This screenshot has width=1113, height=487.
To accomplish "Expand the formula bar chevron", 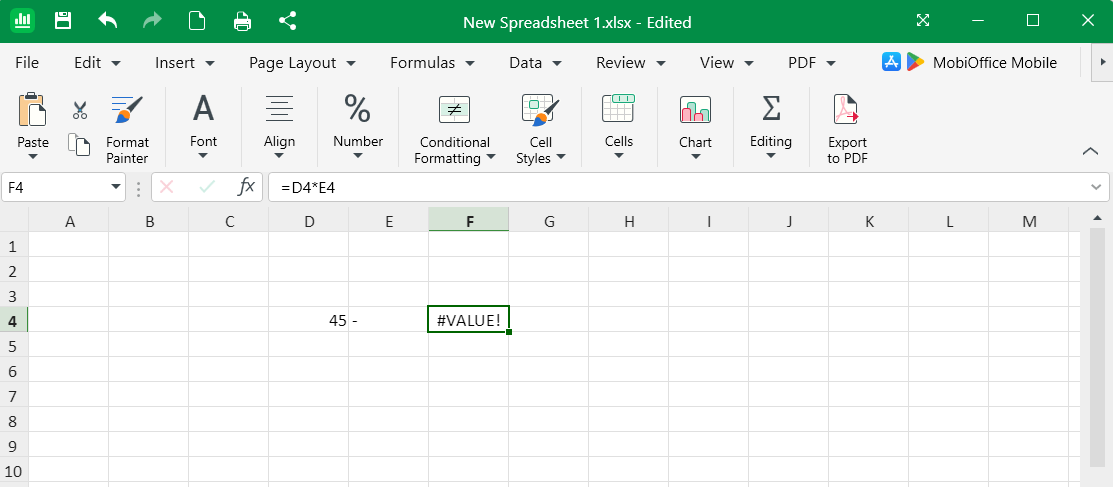I will coord(1097,187).
